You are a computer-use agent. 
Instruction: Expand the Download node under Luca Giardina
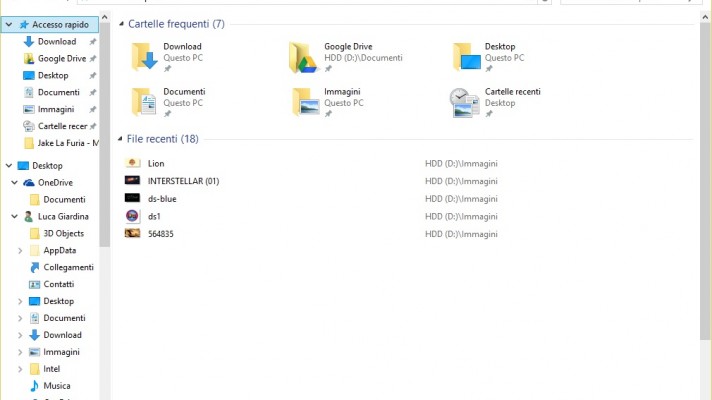coord(20,335)
